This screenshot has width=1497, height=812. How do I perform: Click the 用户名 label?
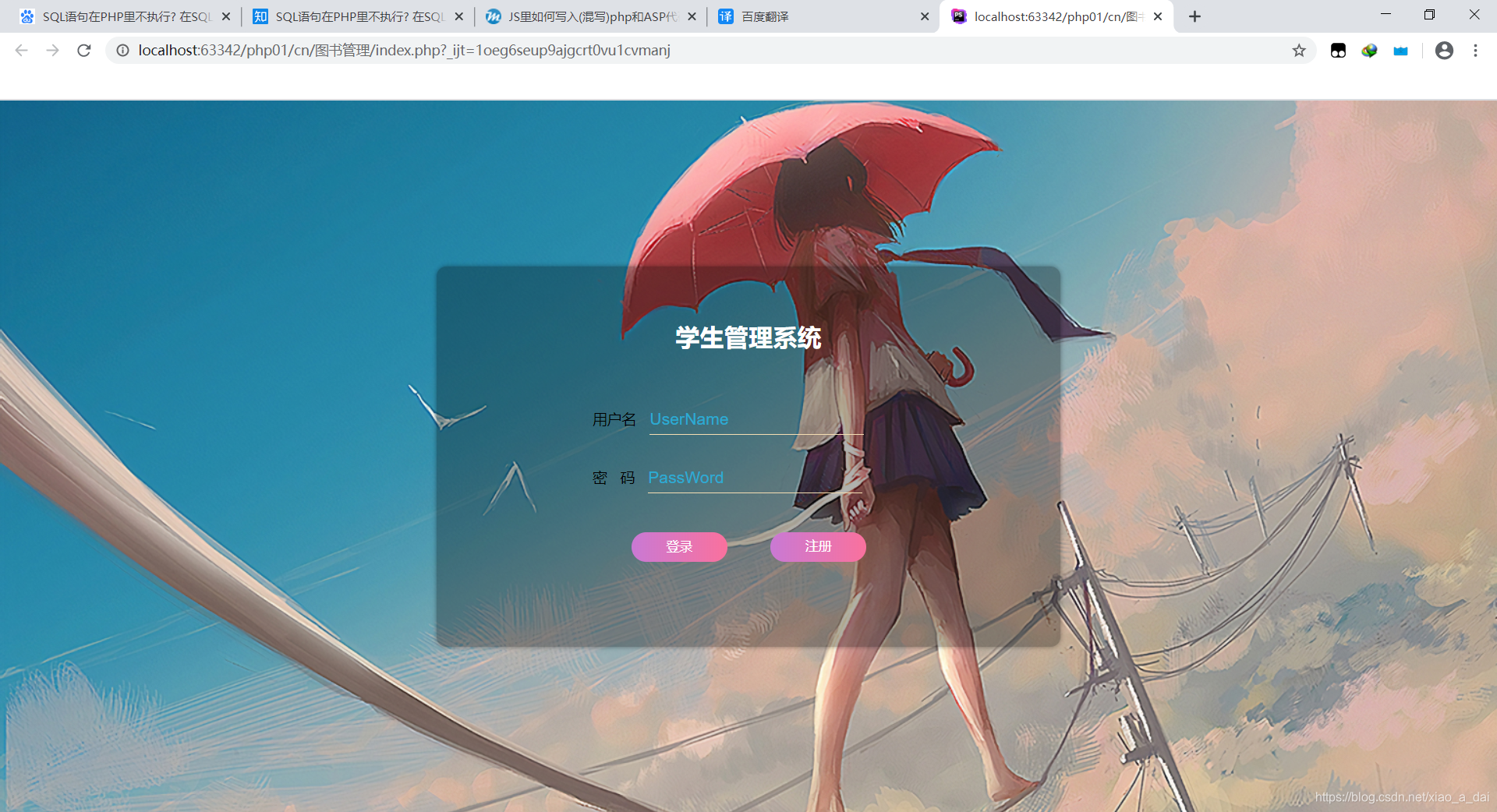tap(614, 420)
